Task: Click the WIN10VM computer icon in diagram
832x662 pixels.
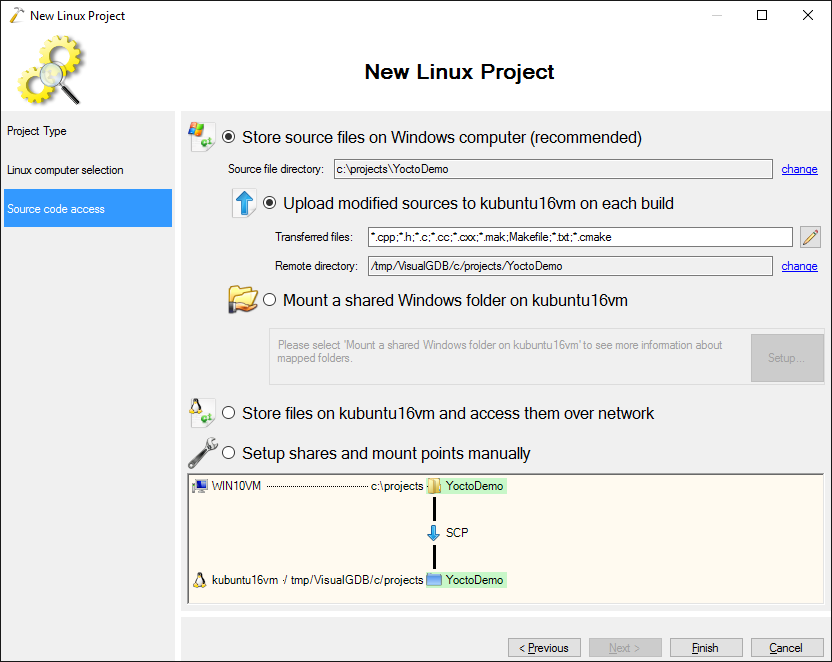Action: click(200, 486)
